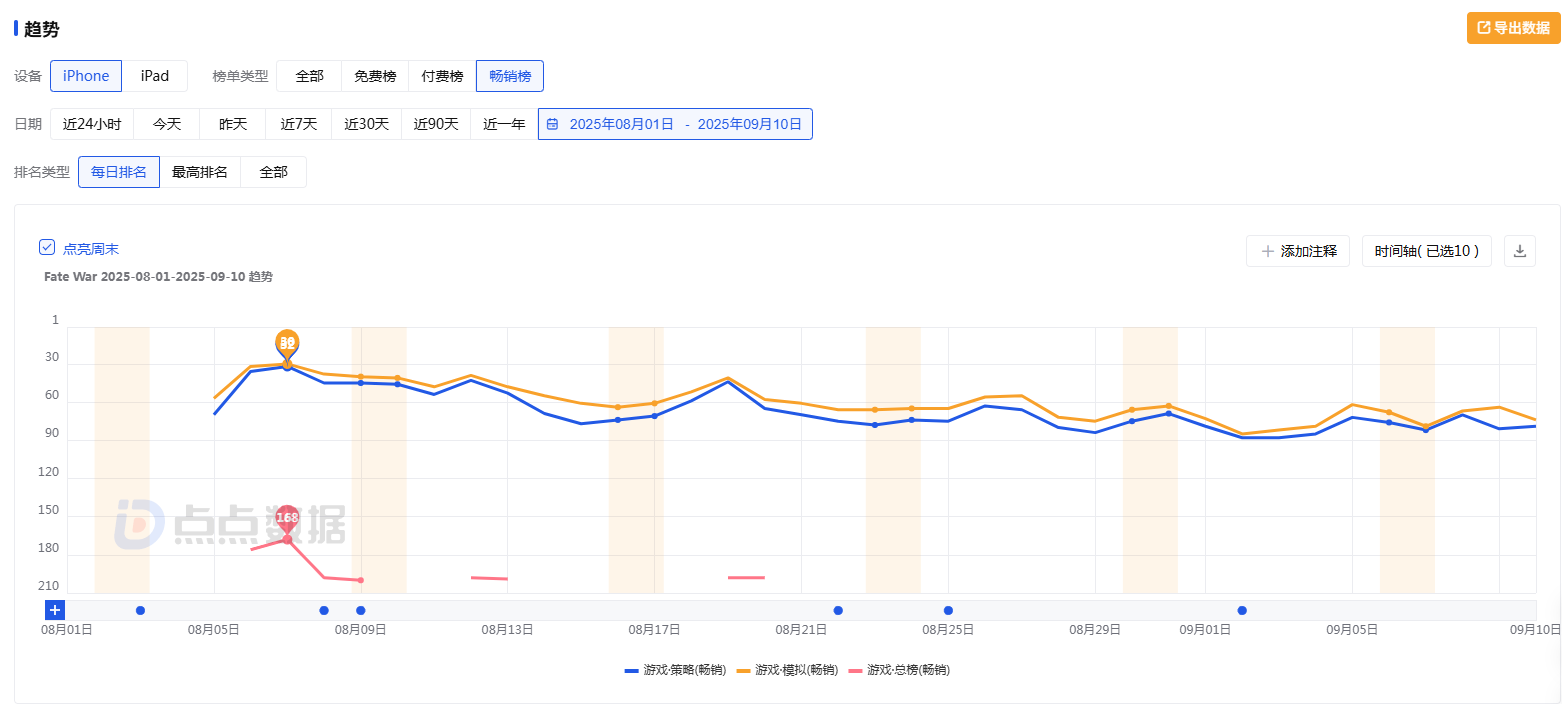Choose 最高排名 ranking type
The height and width of the screenshot is (704, 1562).
[200, 172]
